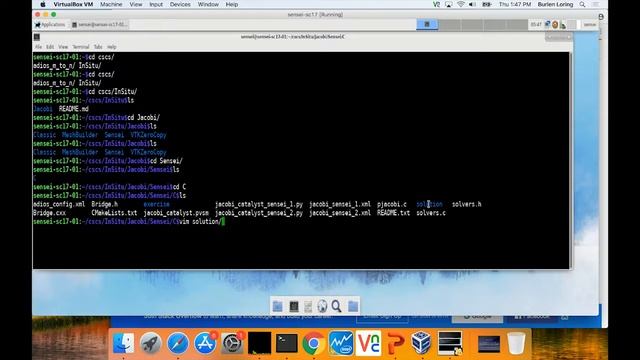Open the magnifier app finder in guest dock
Image resolution: width=640 pixels, height=360 pixels.
click(x=336, y=306)
